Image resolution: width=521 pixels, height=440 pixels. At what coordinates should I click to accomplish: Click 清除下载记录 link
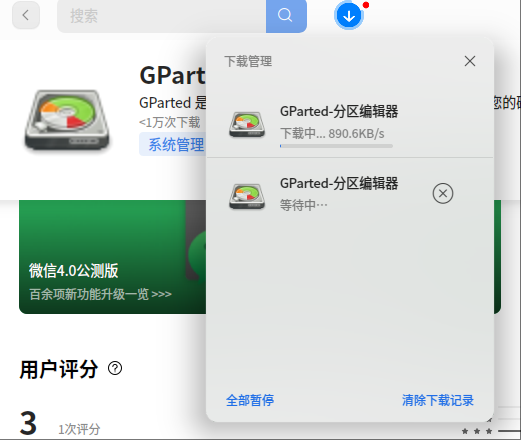coord(438,400)
